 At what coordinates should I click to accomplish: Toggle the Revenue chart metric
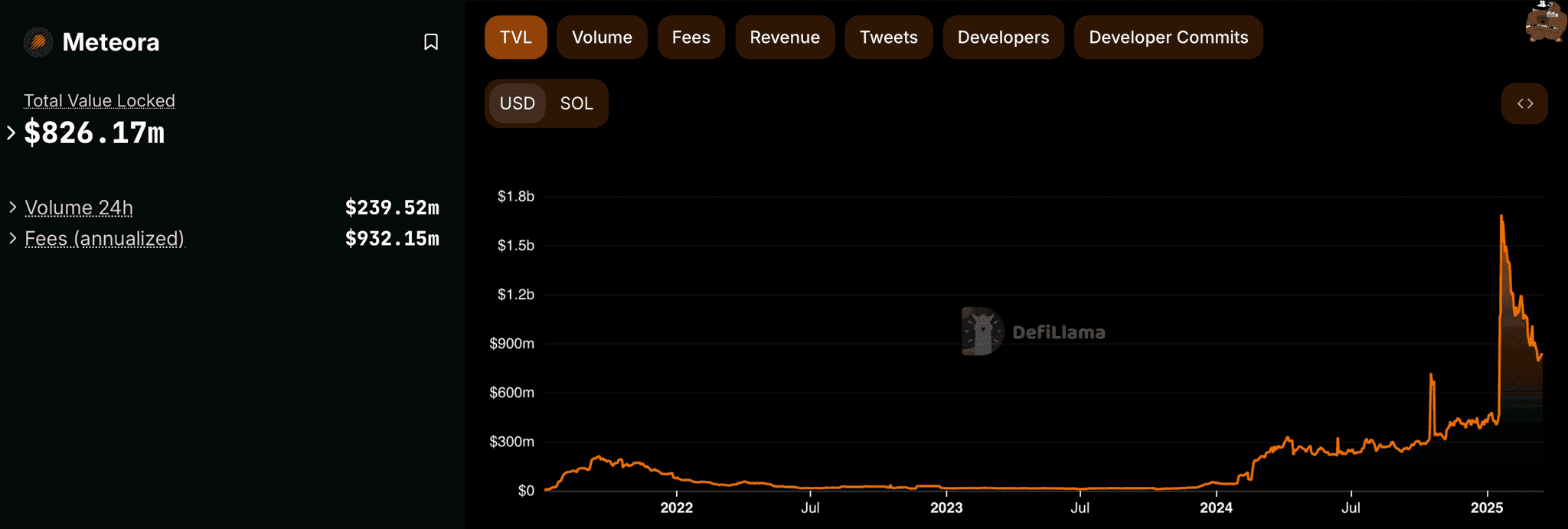click(785, 38)
